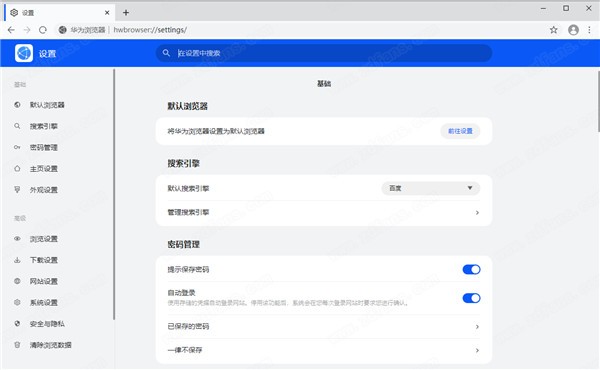Open 系统设置 in sidebar

(44, 302)
